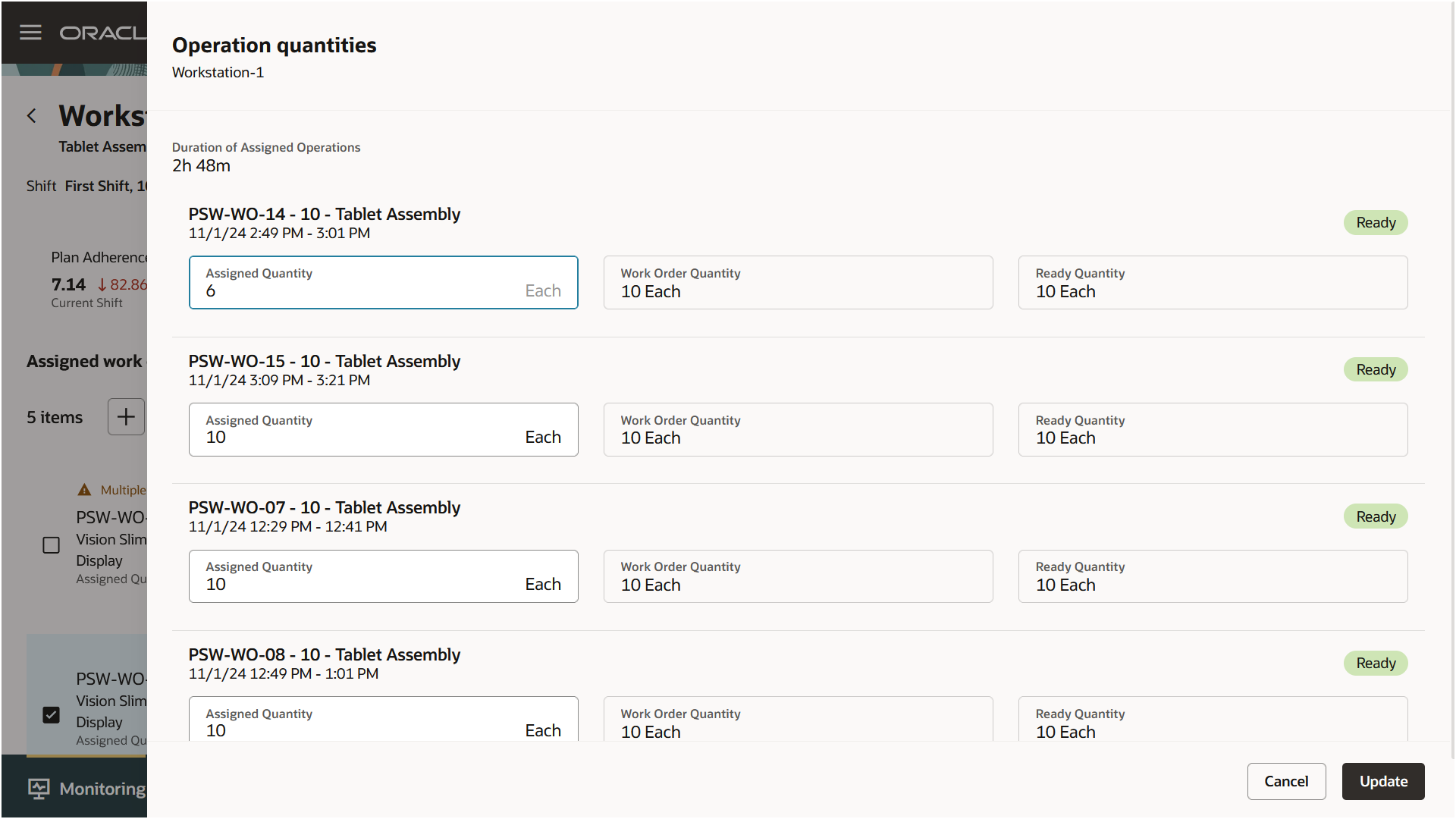The width and height of the screenshot is (1456, 819).
Task: Check the unchecked Vision Slim Display checkbox
Action: (x=51, y=545)
